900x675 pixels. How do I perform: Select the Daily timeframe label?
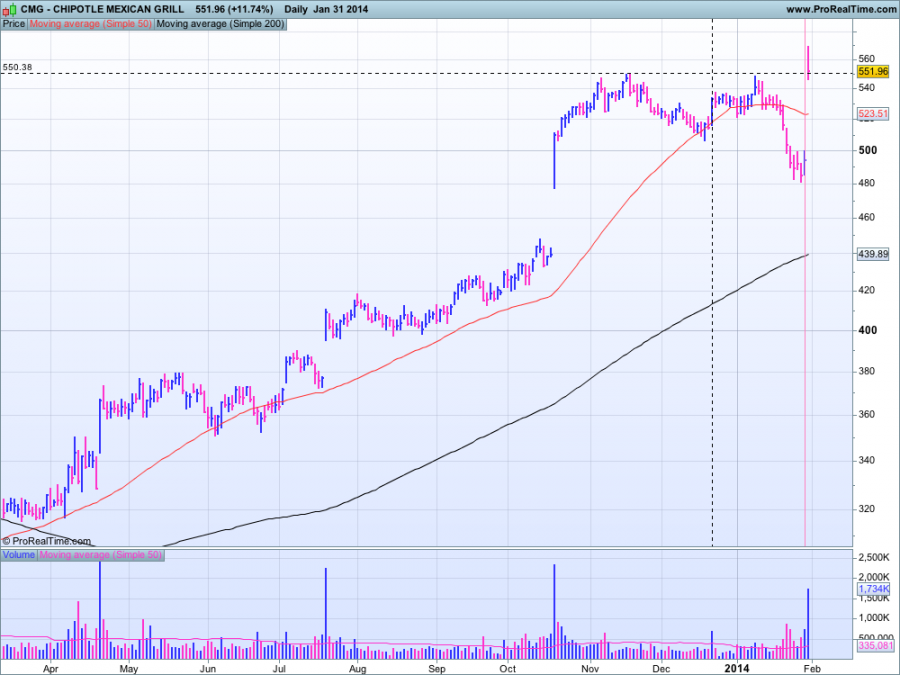pos(296,9)
